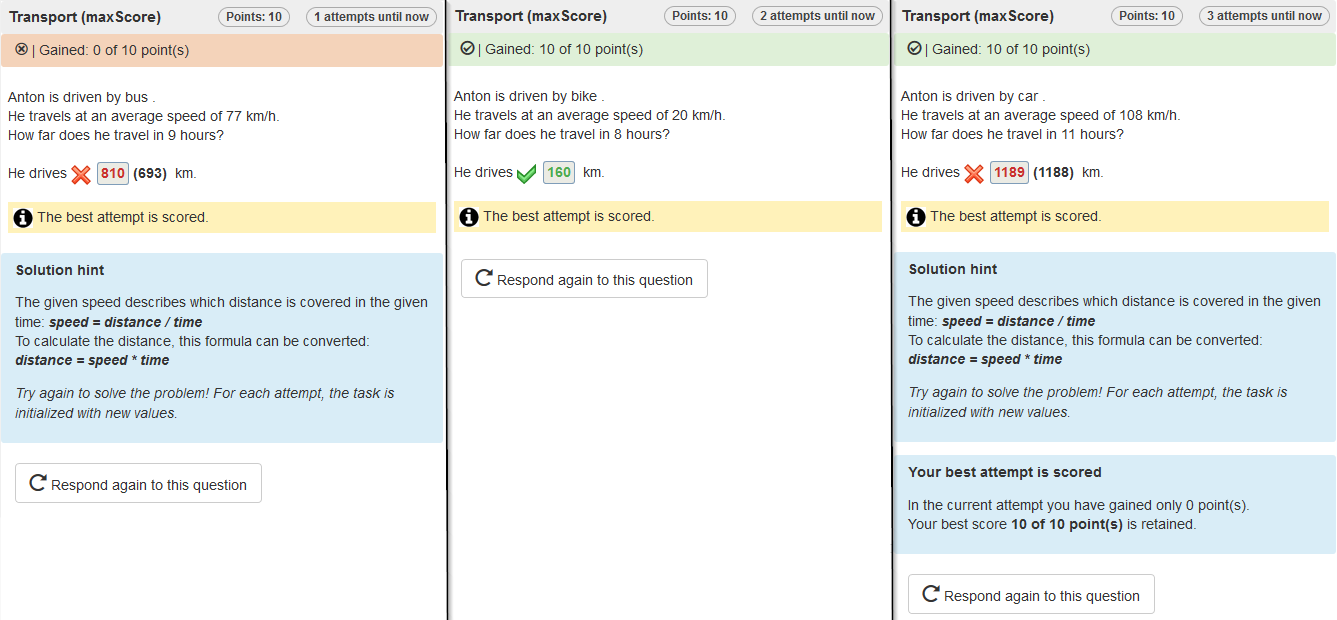Click the check-circle icon in the middle Gained banner
Viewport: 1337px width, 620px height.
(467, 49)
